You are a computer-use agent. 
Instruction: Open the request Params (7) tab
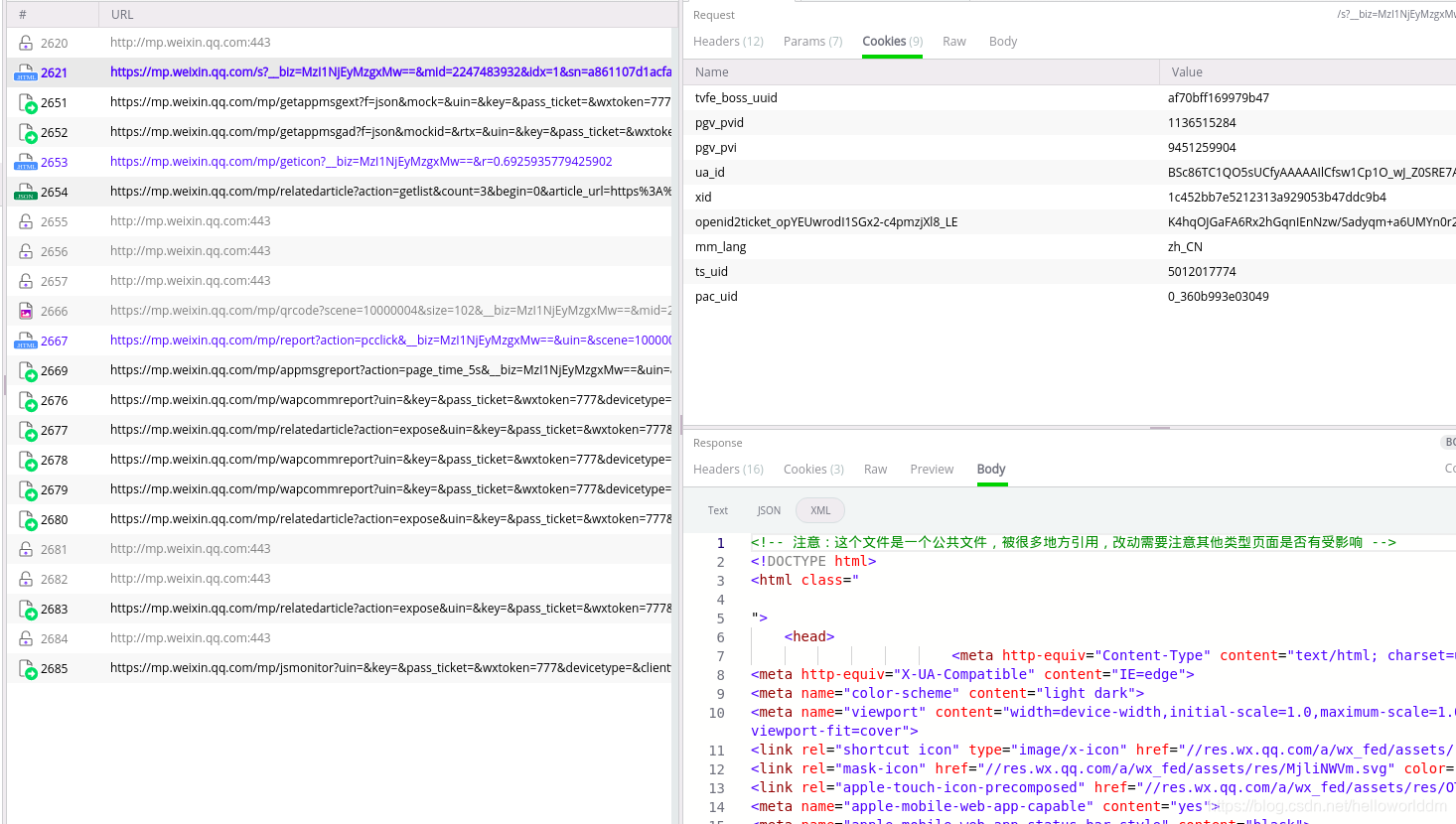pyautogui.click(x=812, y=42)
